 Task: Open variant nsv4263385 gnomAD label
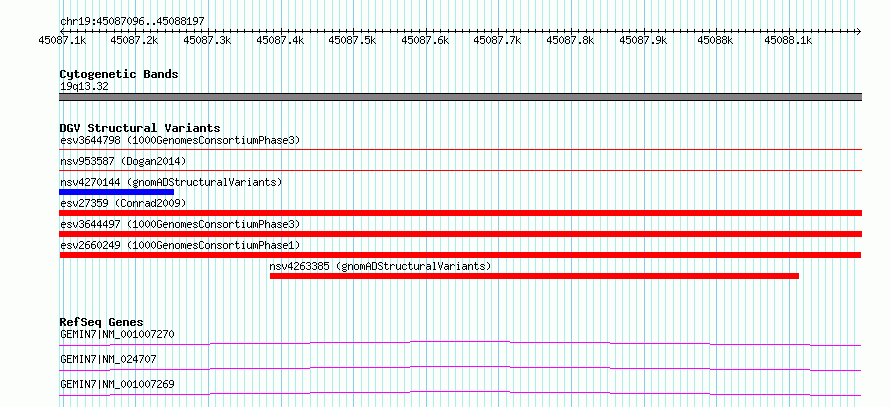coord(380,266)
